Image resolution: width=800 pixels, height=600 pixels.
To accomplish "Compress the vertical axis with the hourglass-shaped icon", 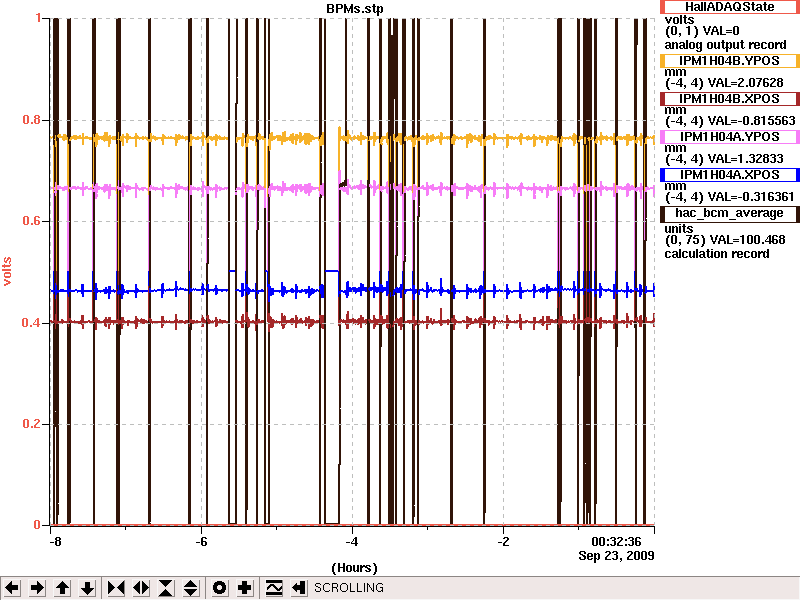I will [166, 588].
